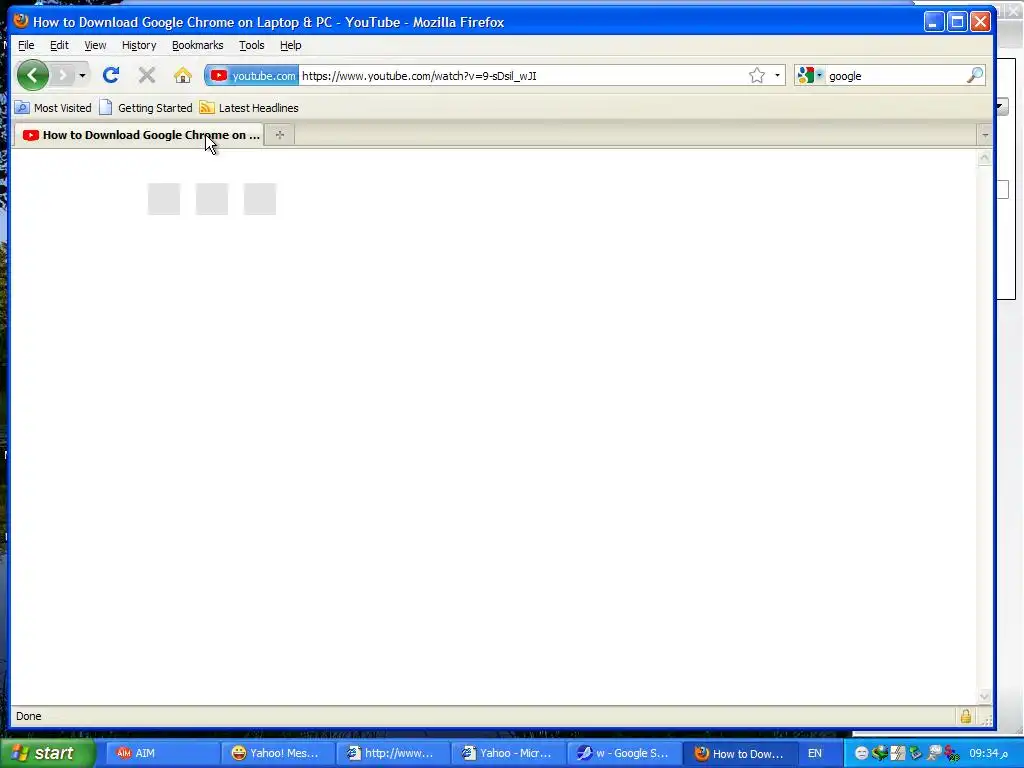This screenshot has height=768, width=1024.
Task: Open the Google search engine selector
Action: tap(810, 76)
